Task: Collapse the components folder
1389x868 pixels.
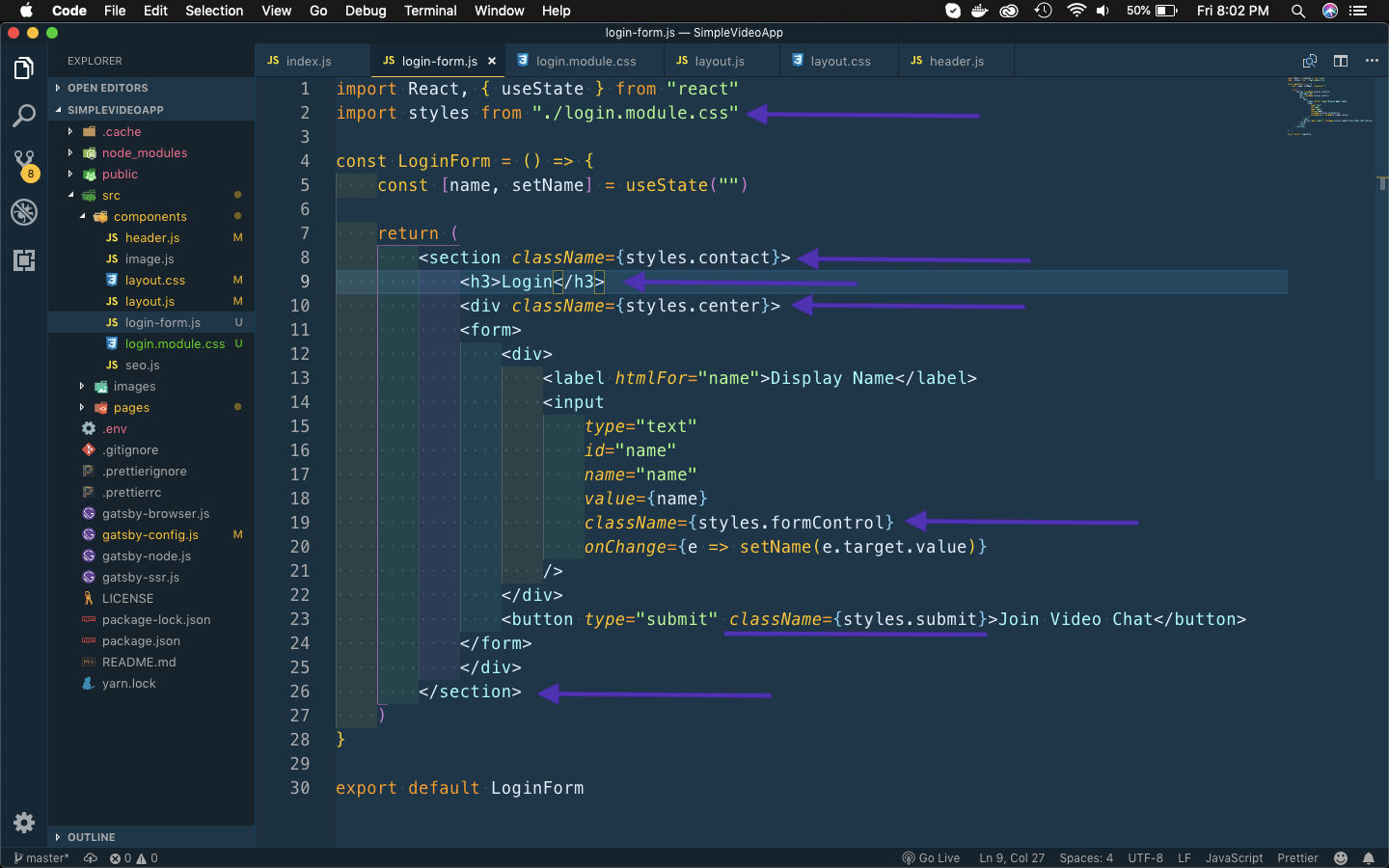Action: pyautogui.click(x=151, y=216)
